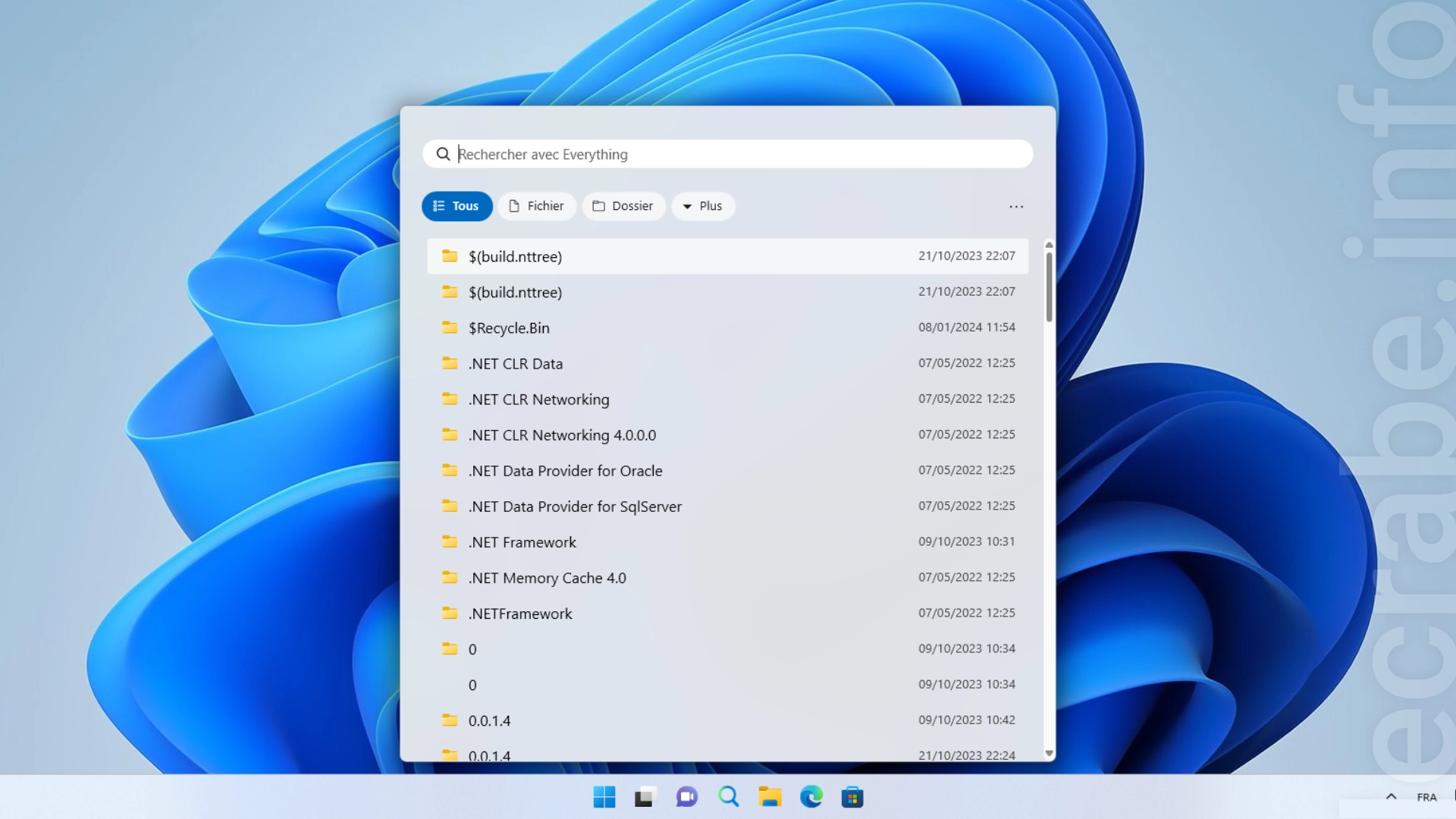Open File Explorer from the taskbar
The image size is (1456, 819).
(770, 797)
